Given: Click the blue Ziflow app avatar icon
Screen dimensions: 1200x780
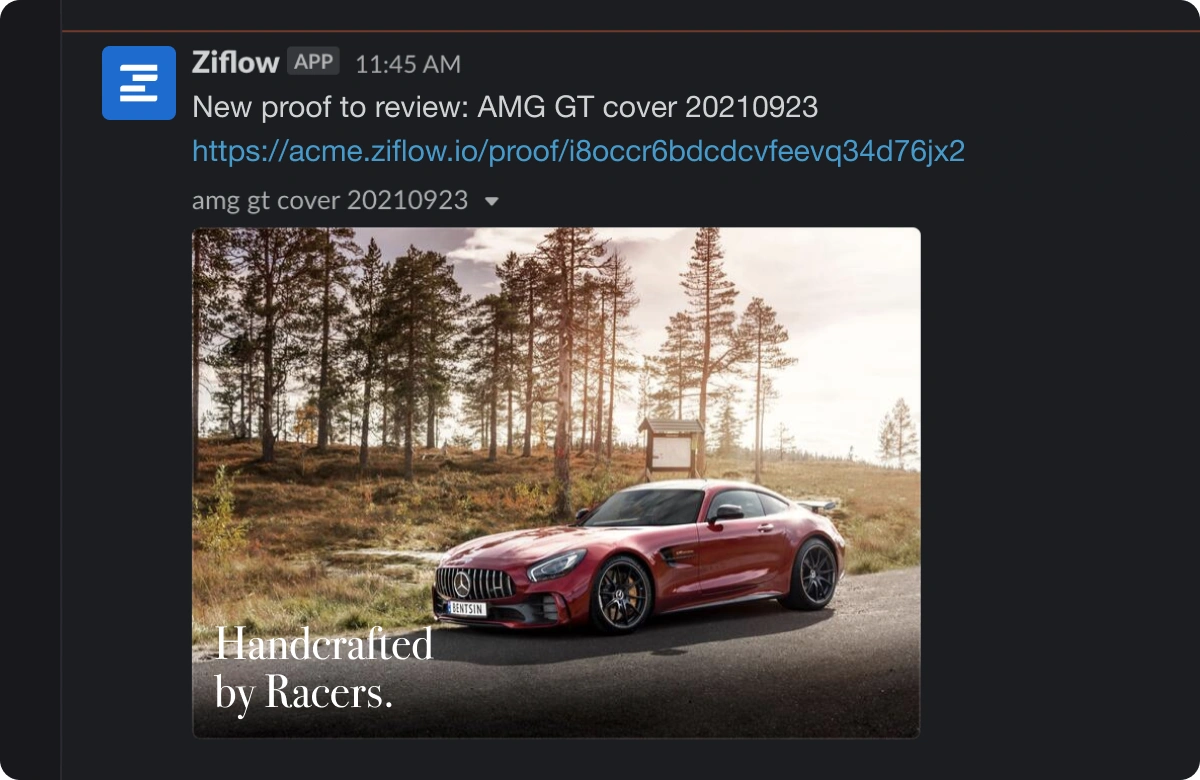Looking at the screenshot, I should 139,83.
